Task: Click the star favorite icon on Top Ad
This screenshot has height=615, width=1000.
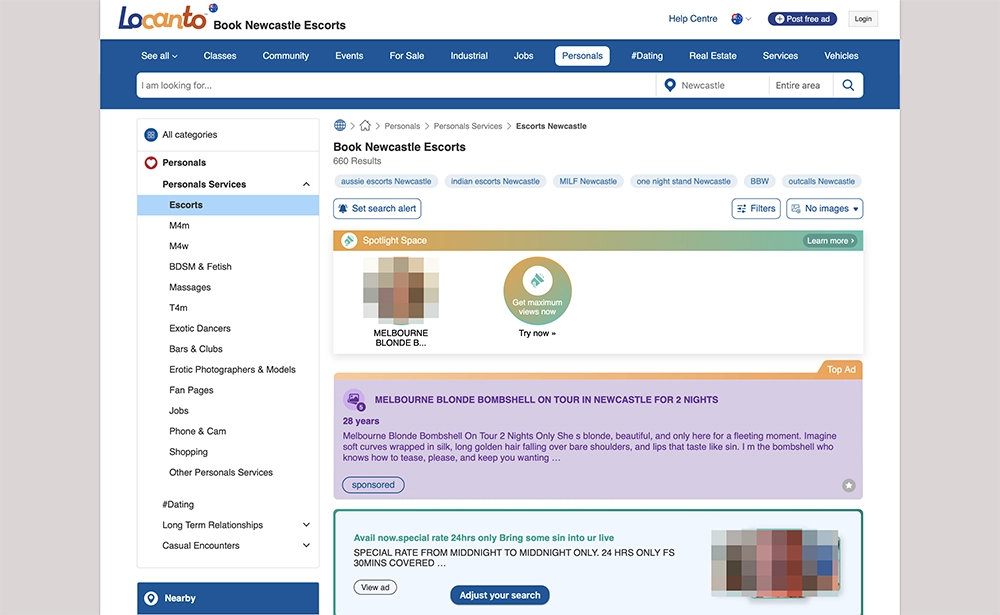Action: [x=848, y=485]
